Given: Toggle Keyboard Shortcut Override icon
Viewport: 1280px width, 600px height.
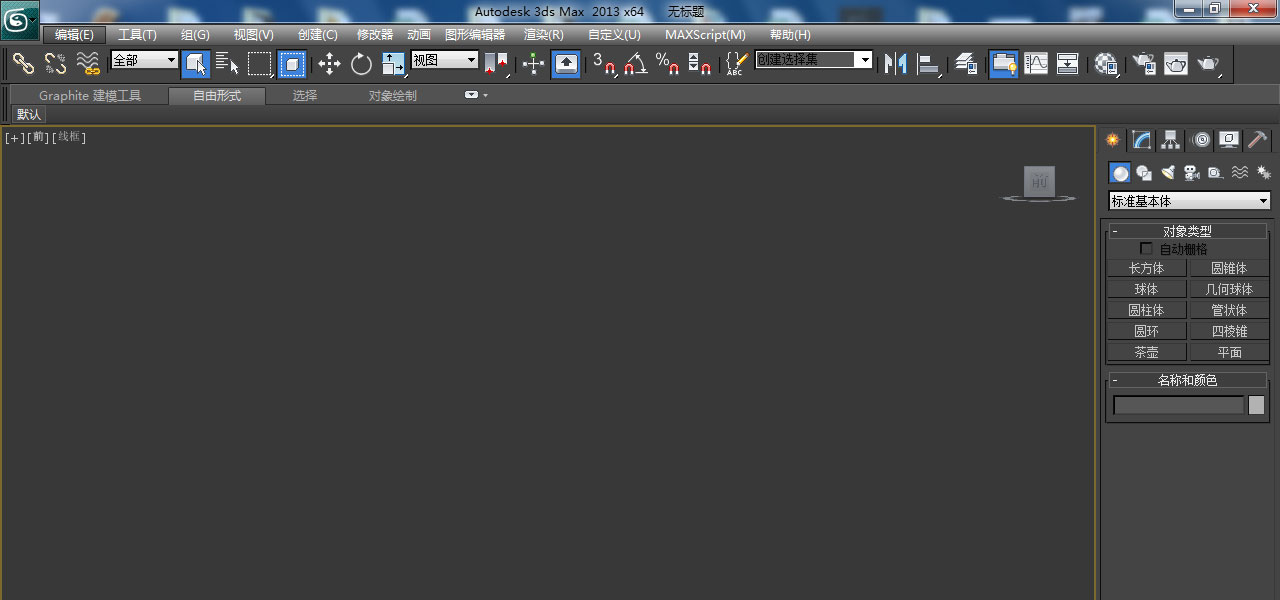Looking at the screenshot, I should (566, 64).
